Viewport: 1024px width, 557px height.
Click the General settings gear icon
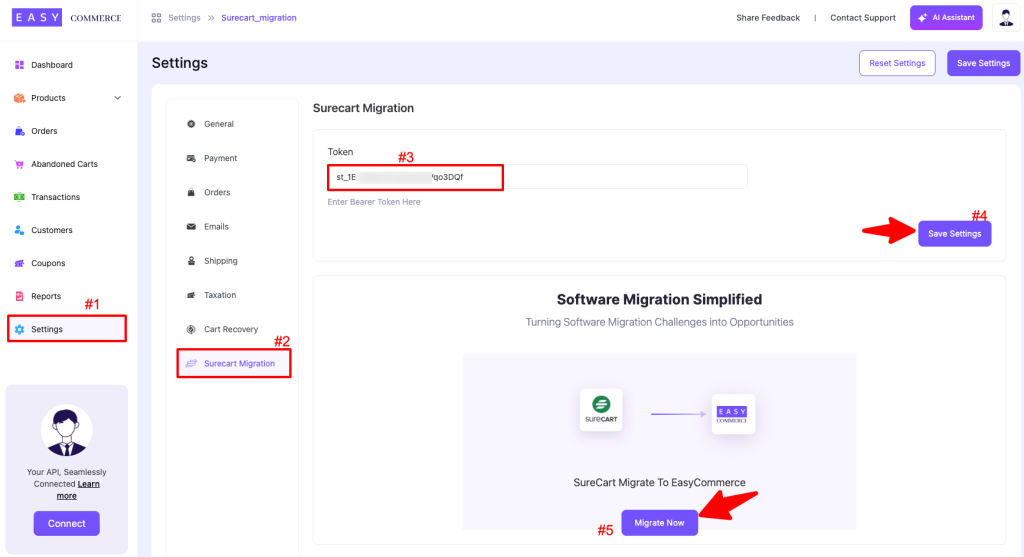pos(191,124)
